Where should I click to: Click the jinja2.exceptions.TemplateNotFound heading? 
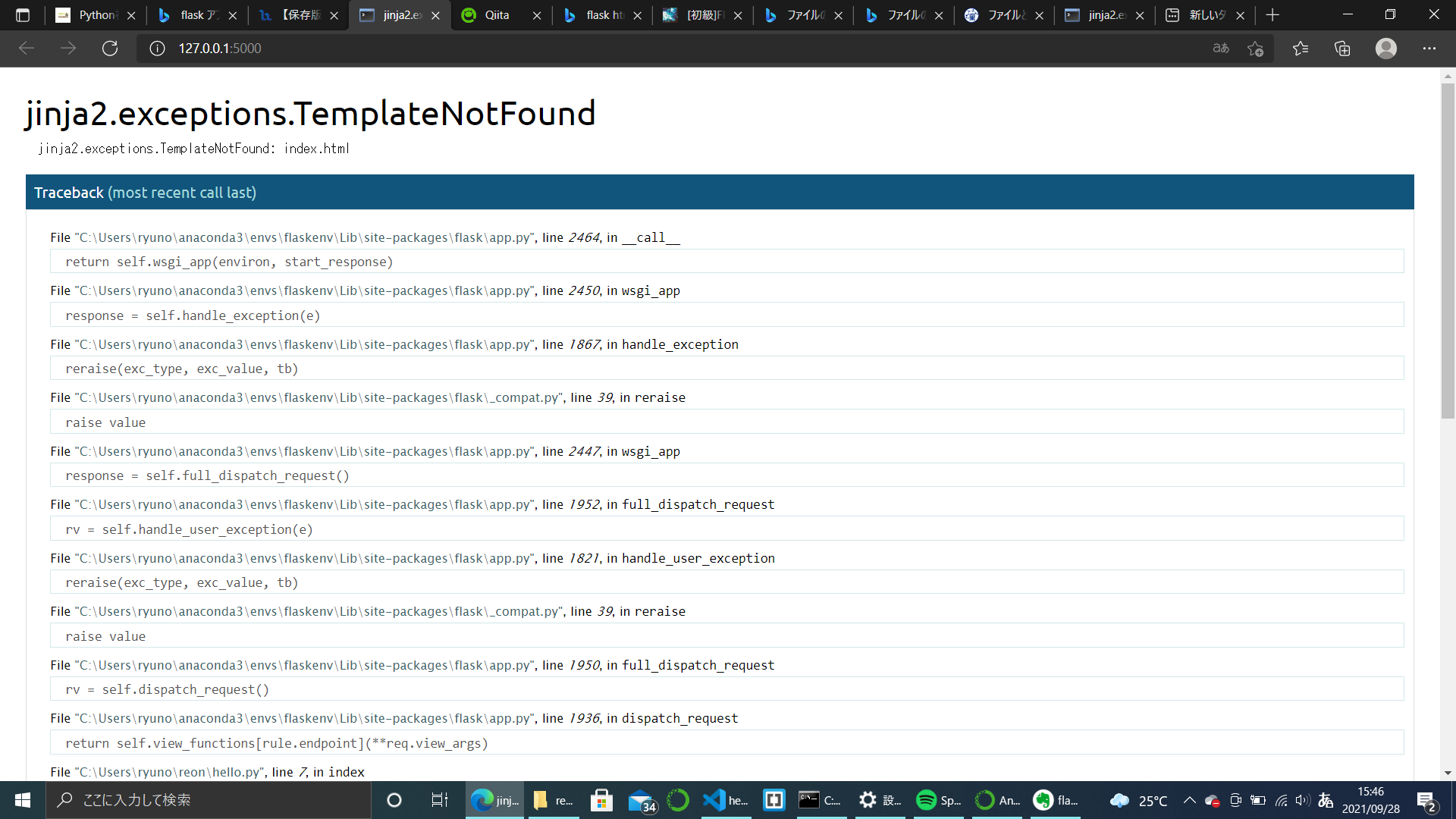click(x=310, y=114)
